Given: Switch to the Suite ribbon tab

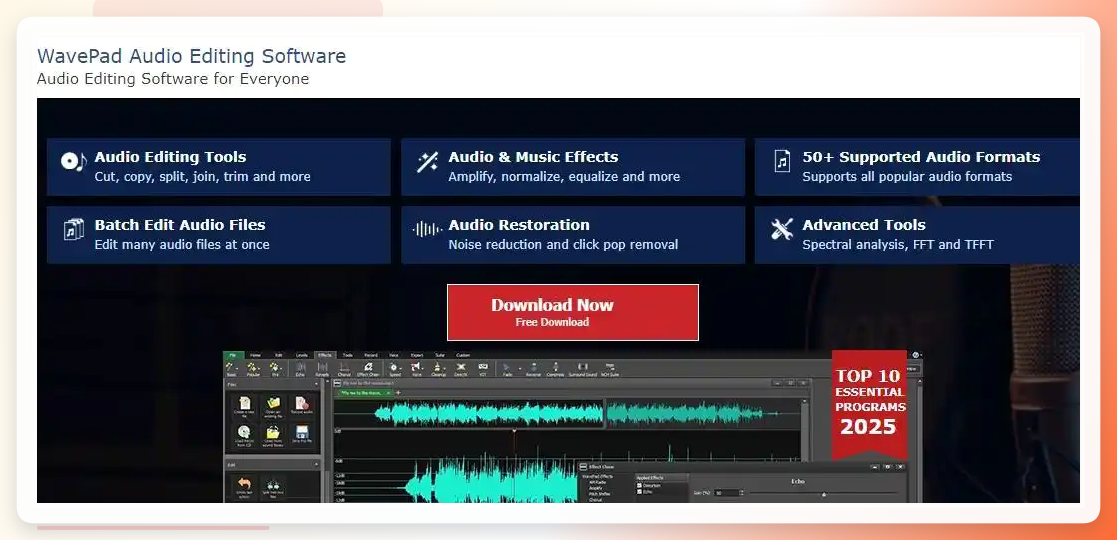Looking at the screenshot, I should [x=440, y=355].
